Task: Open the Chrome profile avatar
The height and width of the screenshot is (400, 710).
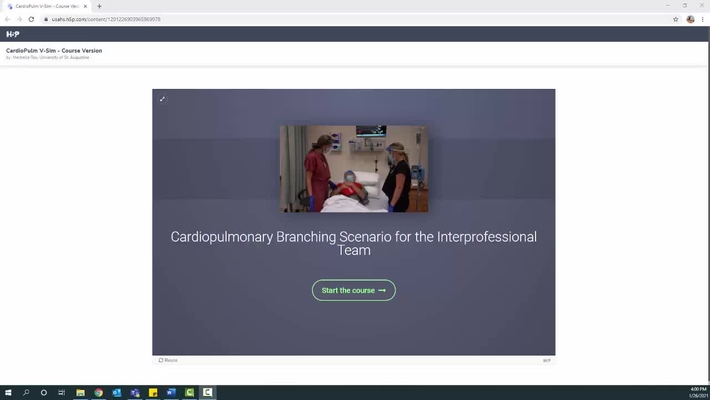Action: coord(690,19)
